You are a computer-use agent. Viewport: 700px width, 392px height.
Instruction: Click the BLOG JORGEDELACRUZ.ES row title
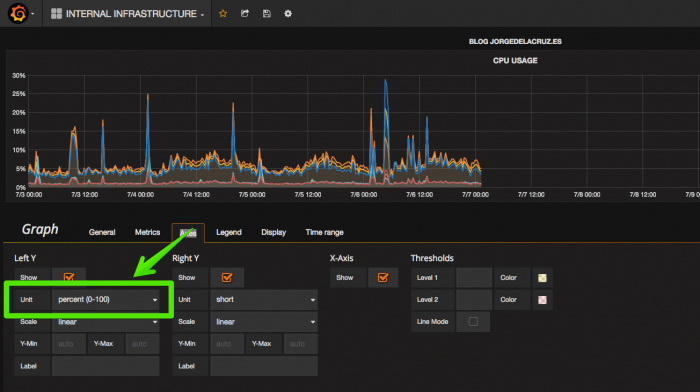(x=515, y=42)
